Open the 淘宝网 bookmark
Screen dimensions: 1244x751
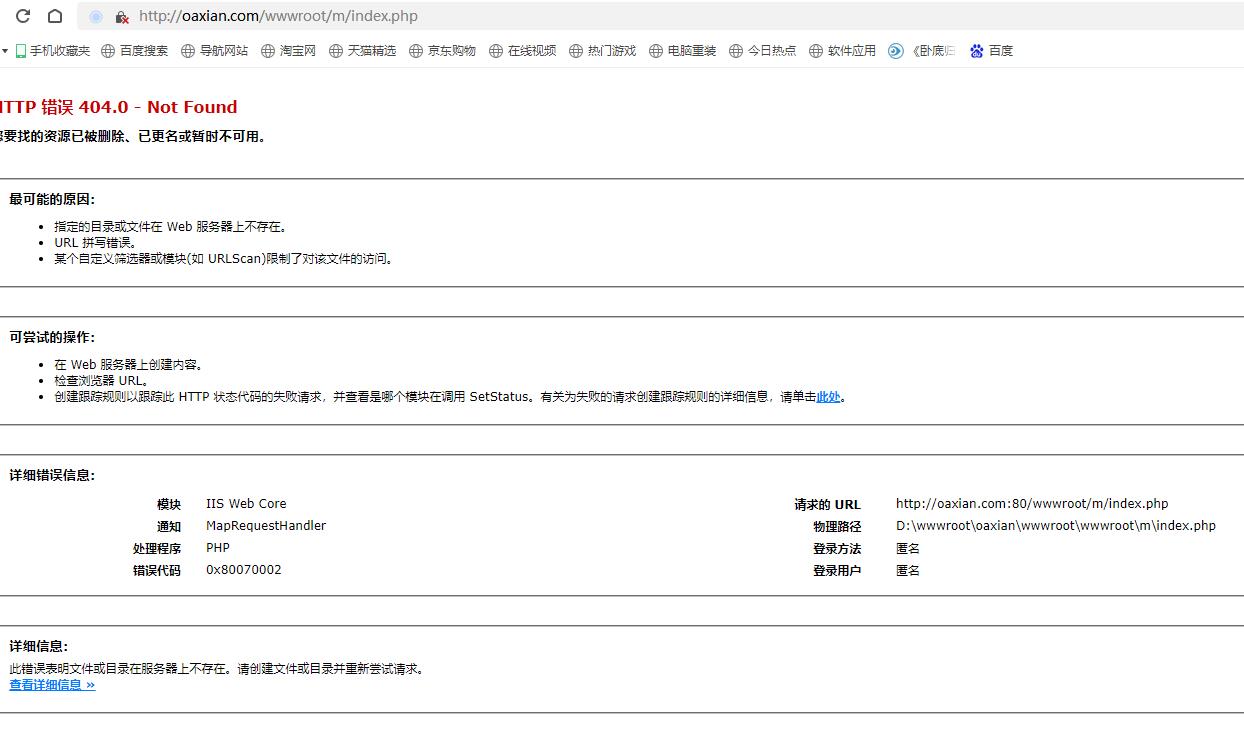tap(288, 51)
